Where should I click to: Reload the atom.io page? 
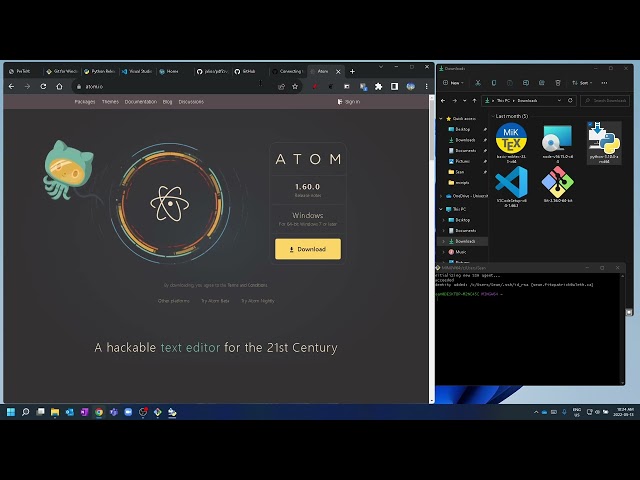pyautogui.click(x=43, y=87)
